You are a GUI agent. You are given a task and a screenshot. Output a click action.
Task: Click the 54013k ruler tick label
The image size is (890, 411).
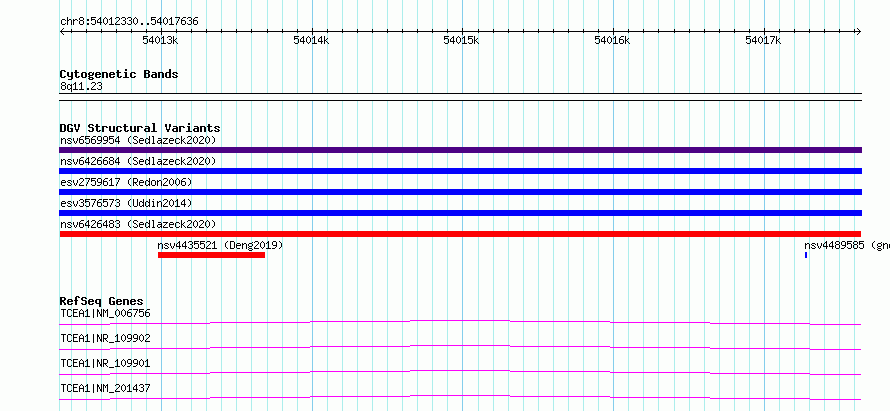161,40
